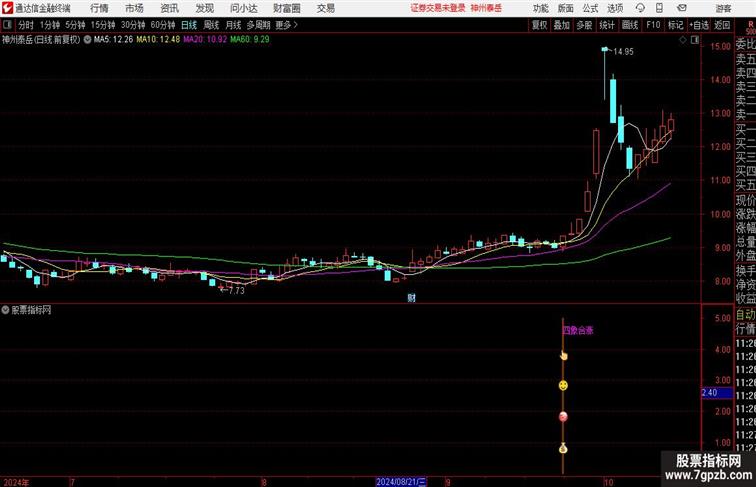
Task: Click the 14.95 high price label
Action: [623, 51]
